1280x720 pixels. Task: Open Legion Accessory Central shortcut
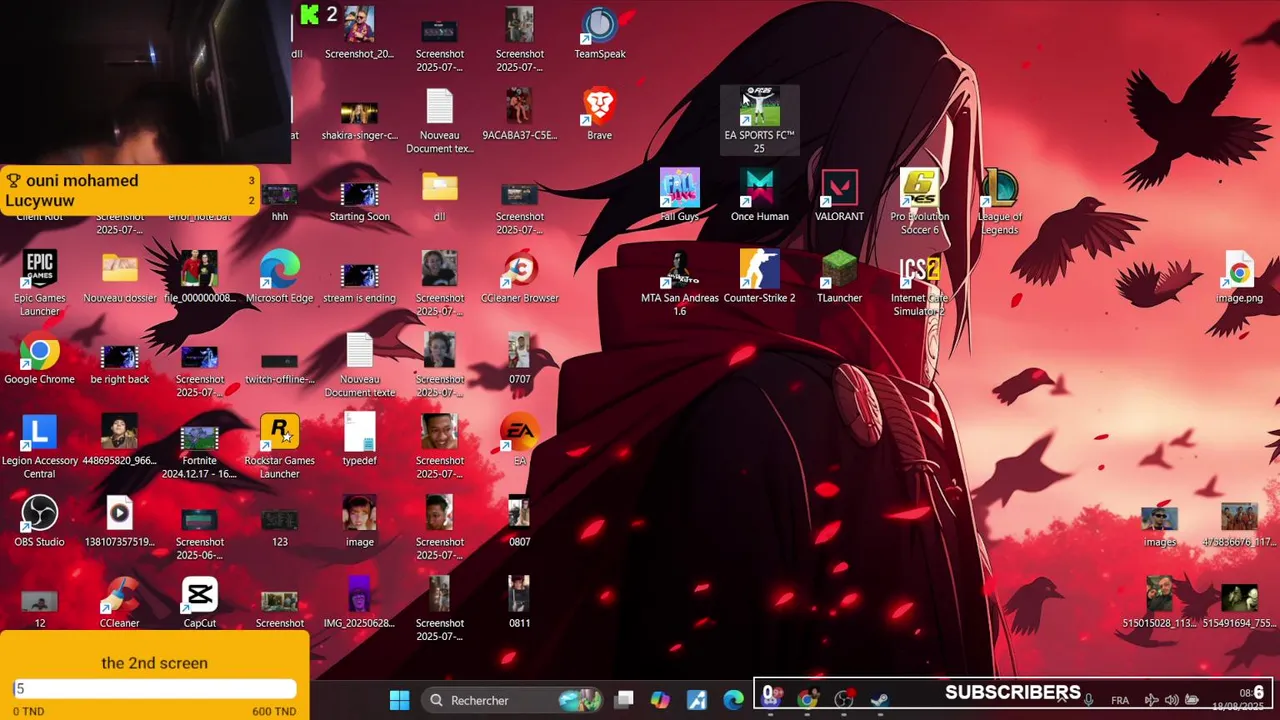pos(40,447)
